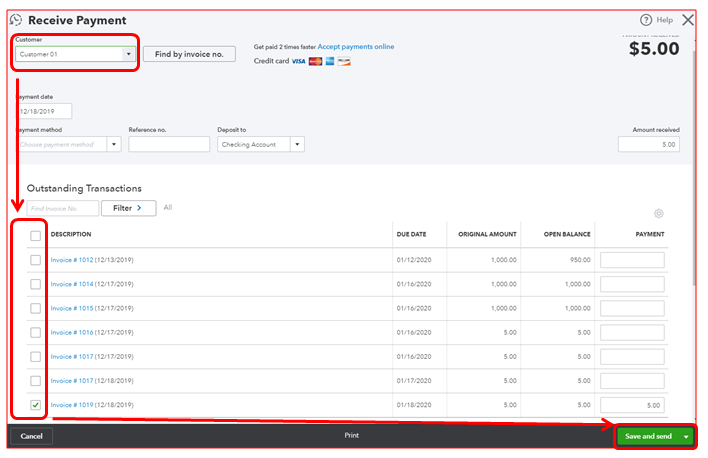708x458 pixels.
Task: Open Invoice # 1012 link
Action: 72,260
